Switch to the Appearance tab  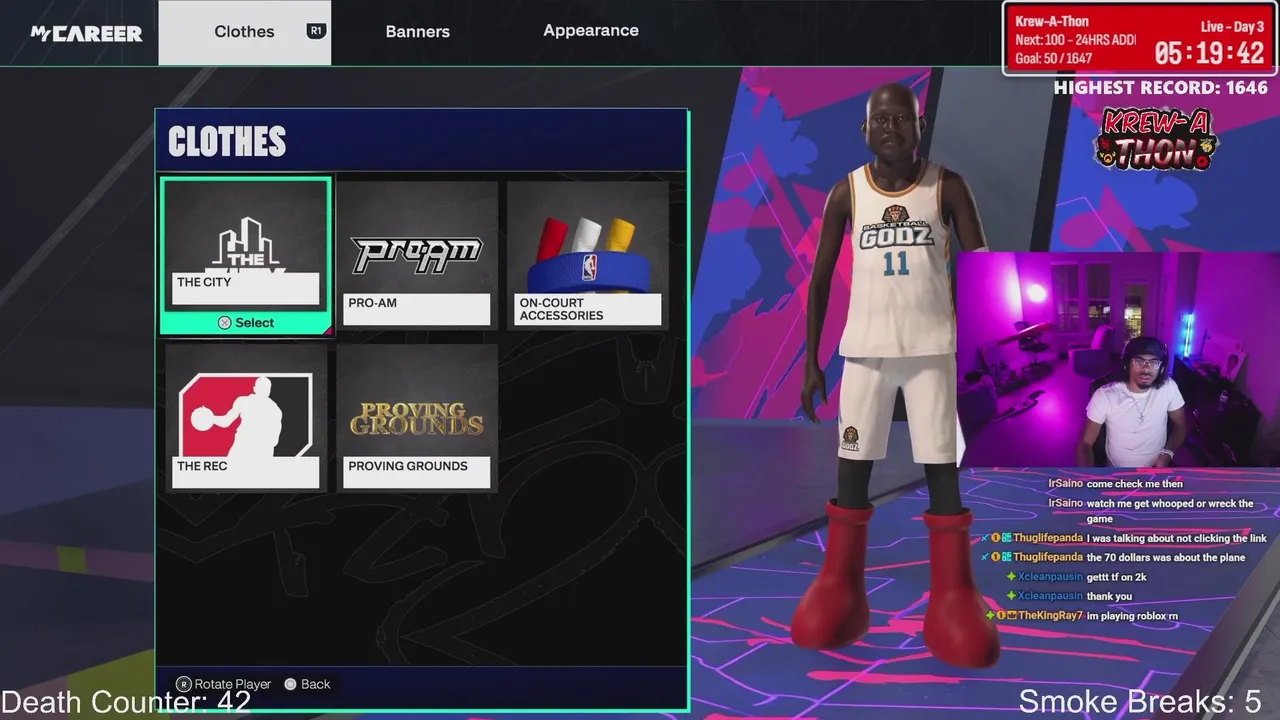[591, 30]
